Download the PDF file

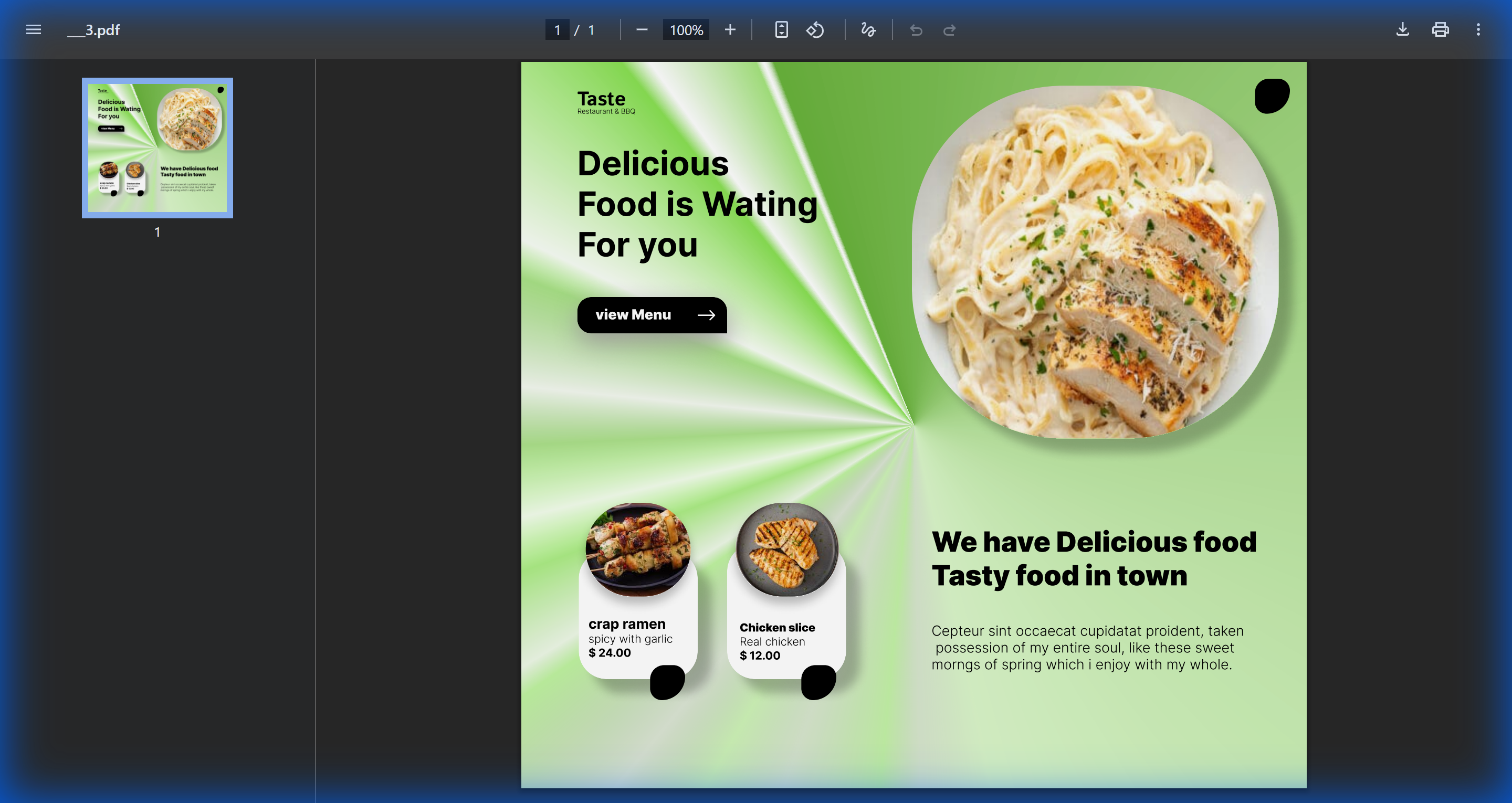[x=1402, y=29]
